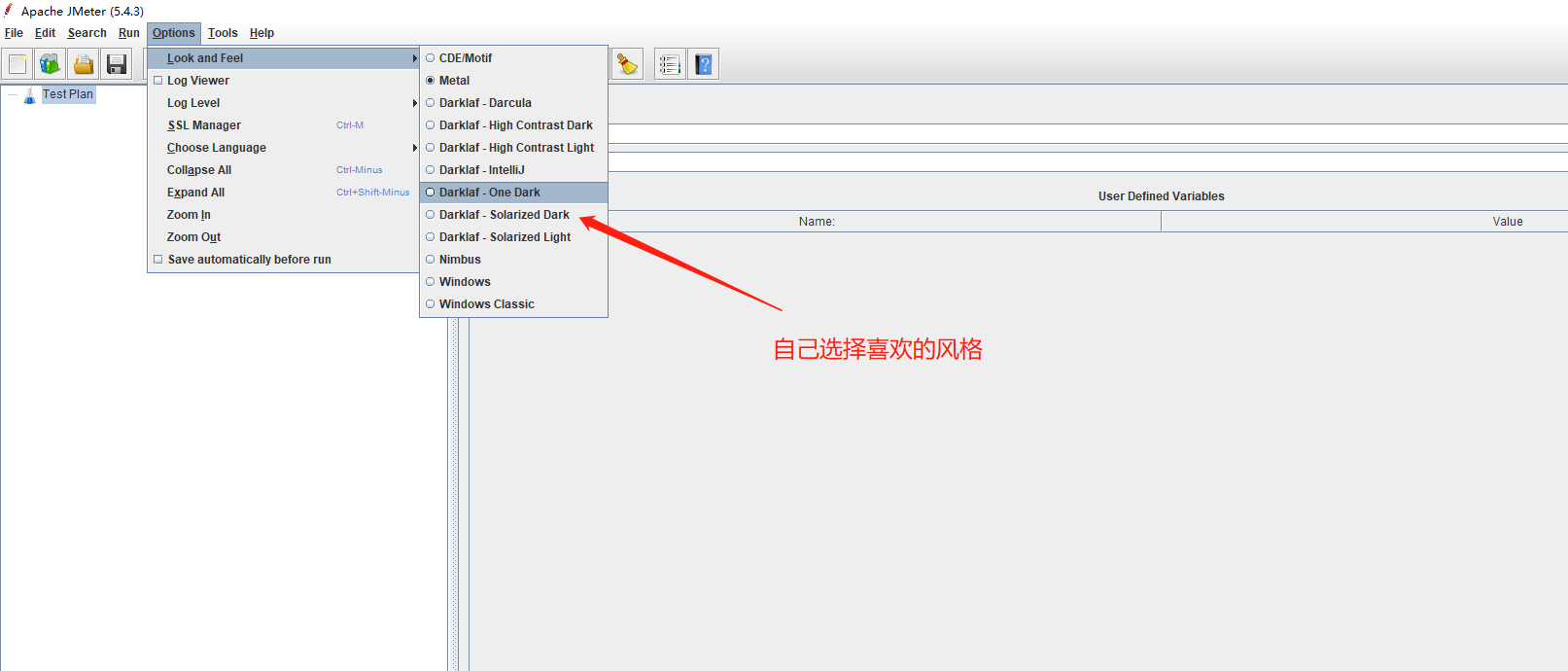Select Darklaf - Darcula theme
This screenshot has height=671, width=1568.
pos(513,103)
